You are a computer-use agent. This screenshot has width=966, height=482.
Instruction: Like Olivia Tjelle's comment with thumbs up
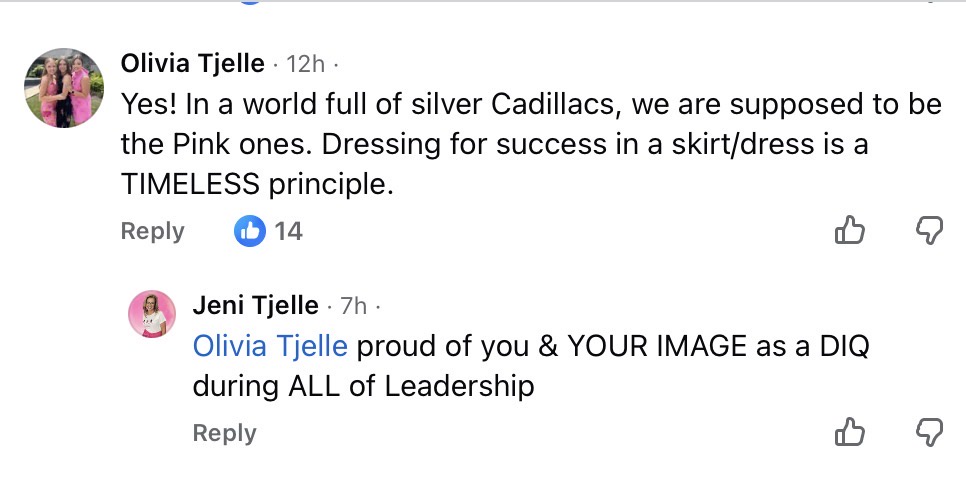849,231
